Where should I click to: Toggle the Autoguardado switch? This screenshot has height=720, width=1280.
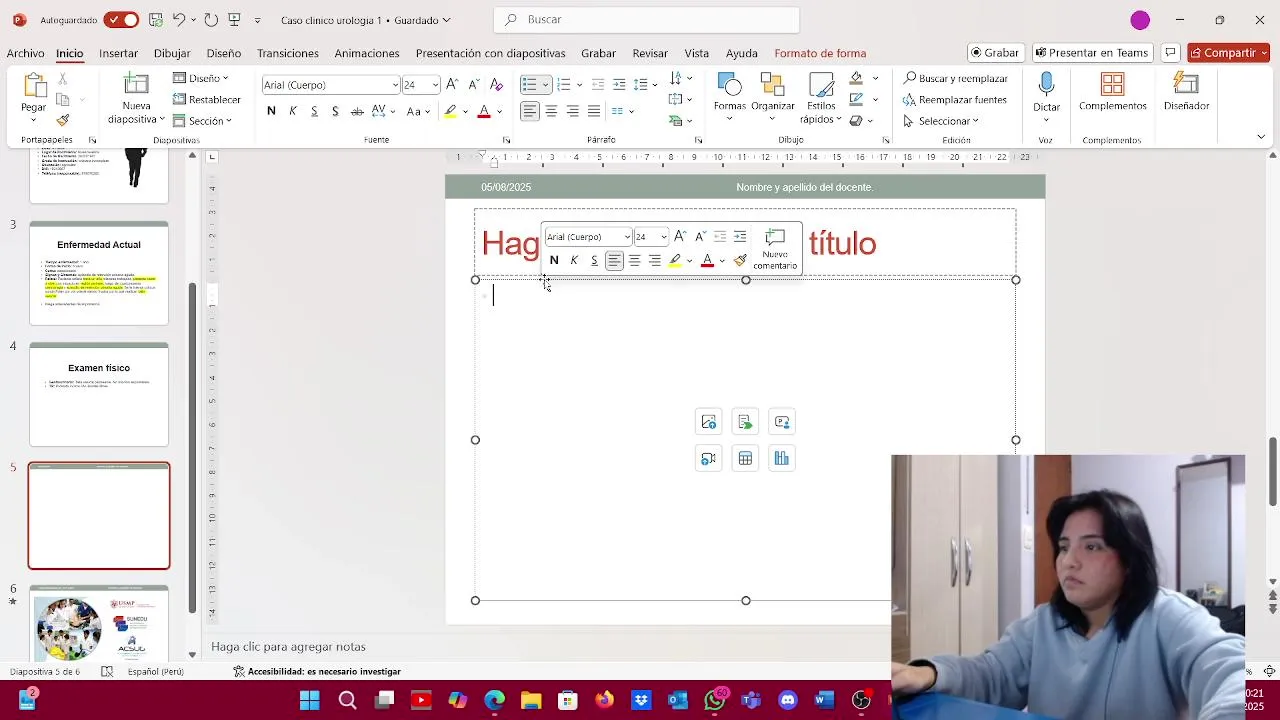[121, 20]
